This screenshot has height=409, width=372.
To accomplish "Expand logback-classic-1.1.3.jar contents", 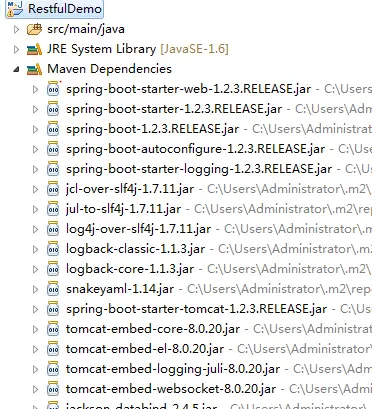I will (35, 249).
